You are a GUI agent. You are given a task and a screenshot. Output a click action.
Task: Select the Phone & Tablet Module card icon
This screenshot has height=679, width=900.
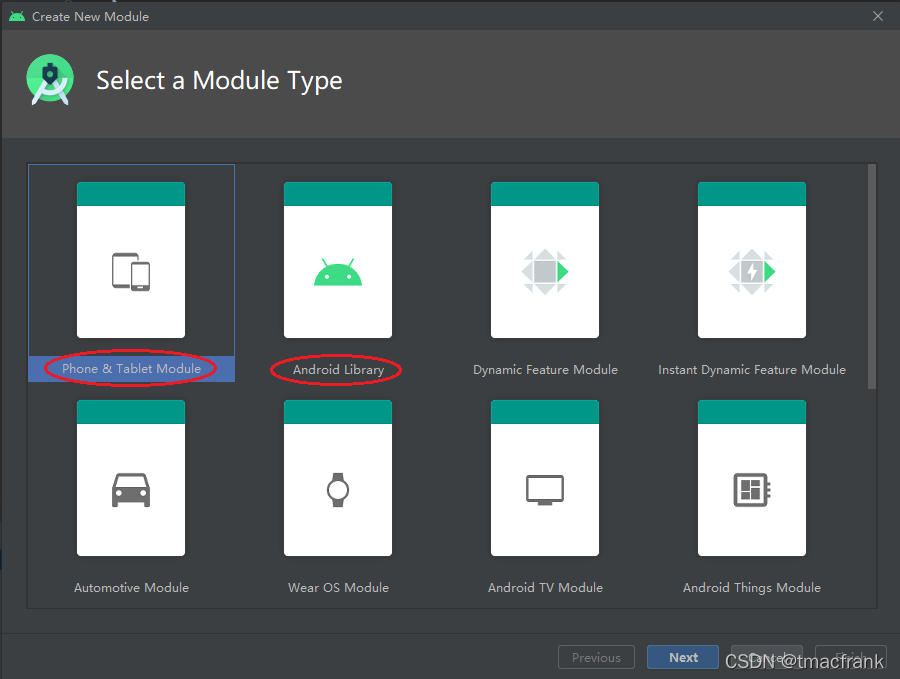pos(131,260)
